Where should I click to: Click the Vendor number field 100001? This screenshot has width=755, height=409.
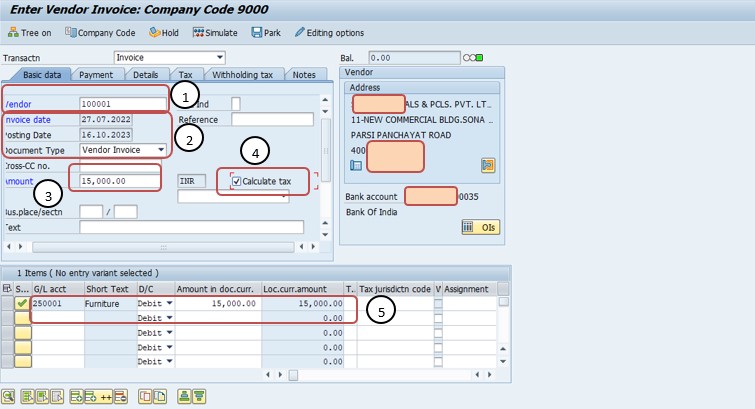pyautogui.click(x=123, y=104)
